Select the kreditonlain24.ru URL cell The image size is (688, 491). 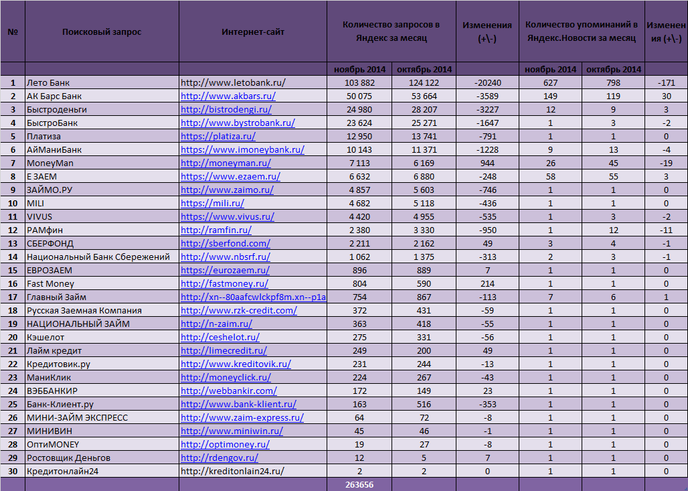coord(253,471)
